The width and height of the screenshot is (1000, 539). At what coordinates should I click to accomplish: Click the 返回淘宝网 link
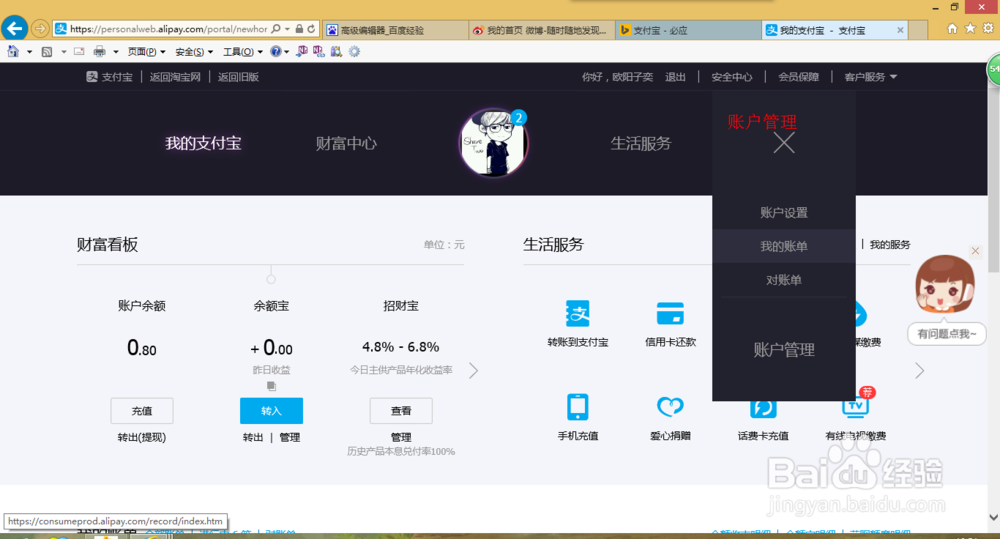[175, 77]
